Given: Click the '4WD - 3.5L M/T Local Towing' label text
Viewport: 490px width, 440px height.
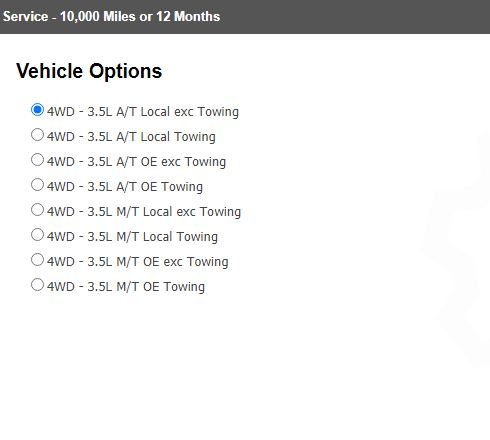Looking at the screenshot, I should tap(132, 237).
